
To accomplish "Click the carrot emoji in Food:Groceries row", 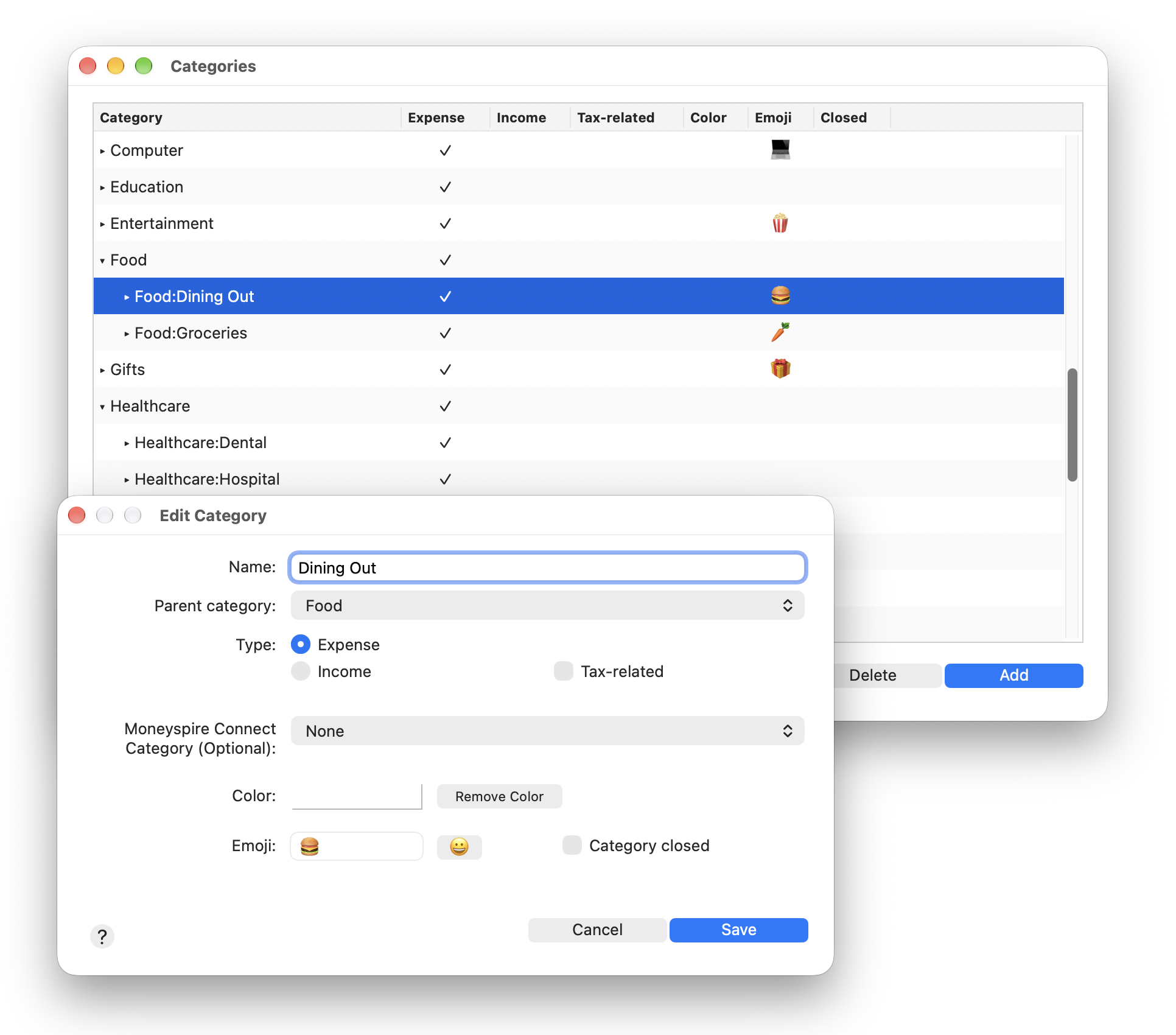I will (780, 332).
